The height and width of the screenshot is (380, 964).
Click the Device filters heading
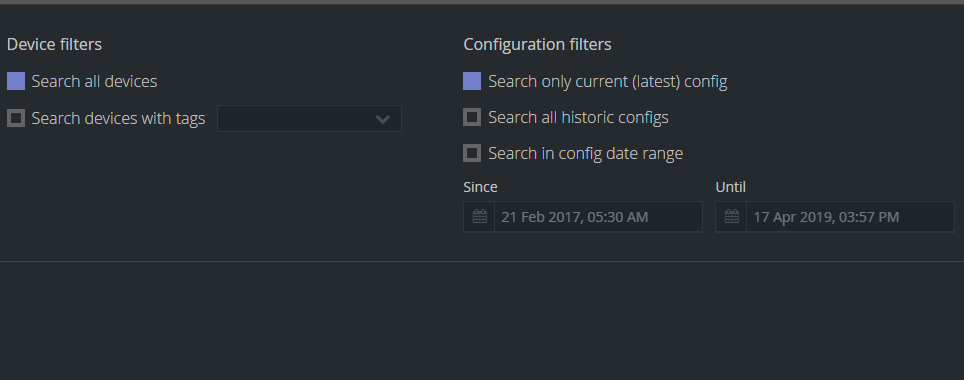click(x=54, y=44)
